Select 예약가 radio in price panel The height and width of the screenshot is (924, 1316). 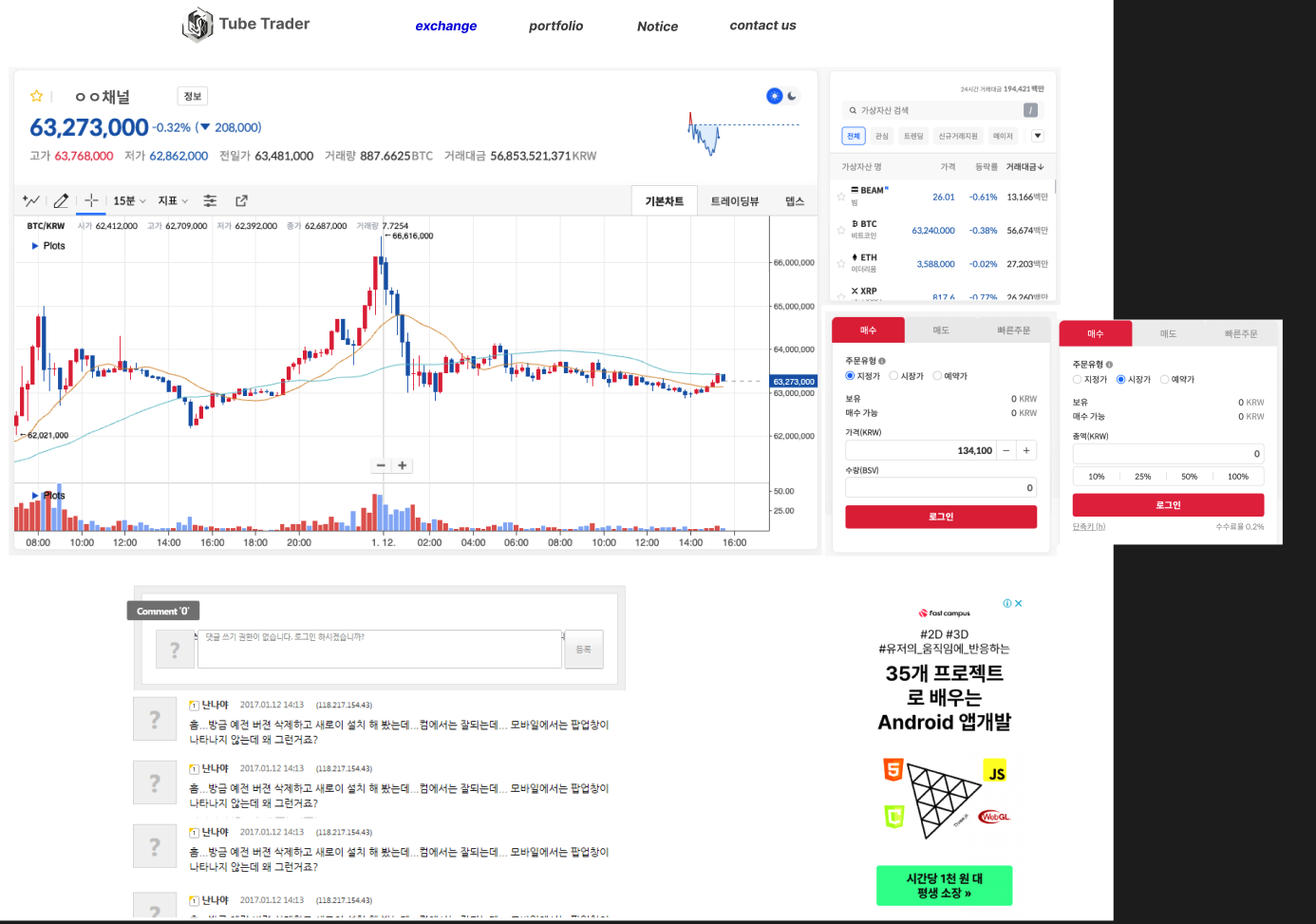(937, 376)
